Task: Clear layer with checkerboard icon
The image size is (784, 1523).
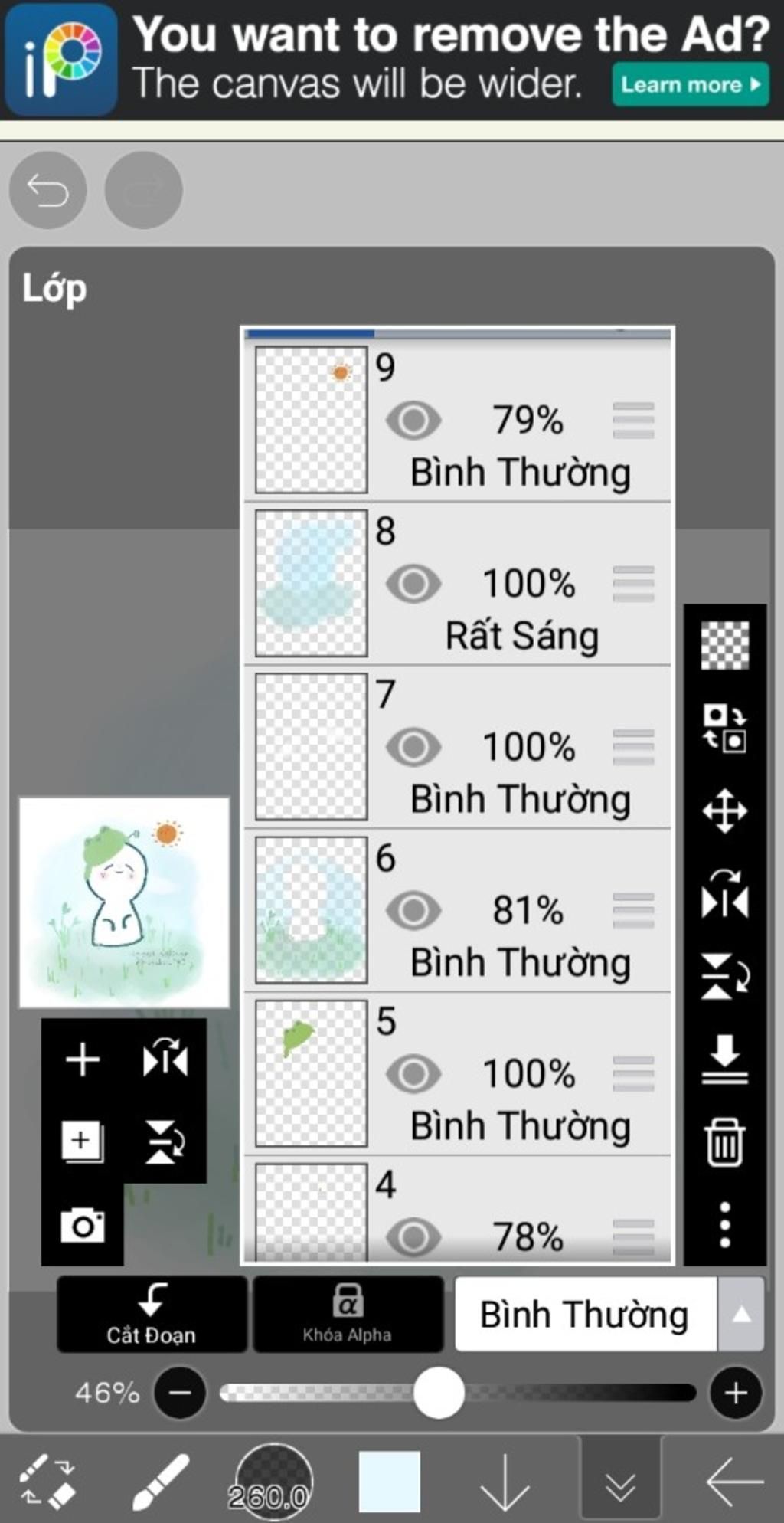Action: [724, 645]
